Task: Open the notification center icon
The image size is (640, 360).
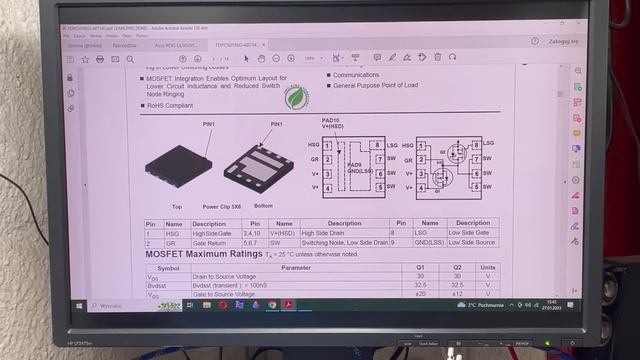Action: coord(570,305)
